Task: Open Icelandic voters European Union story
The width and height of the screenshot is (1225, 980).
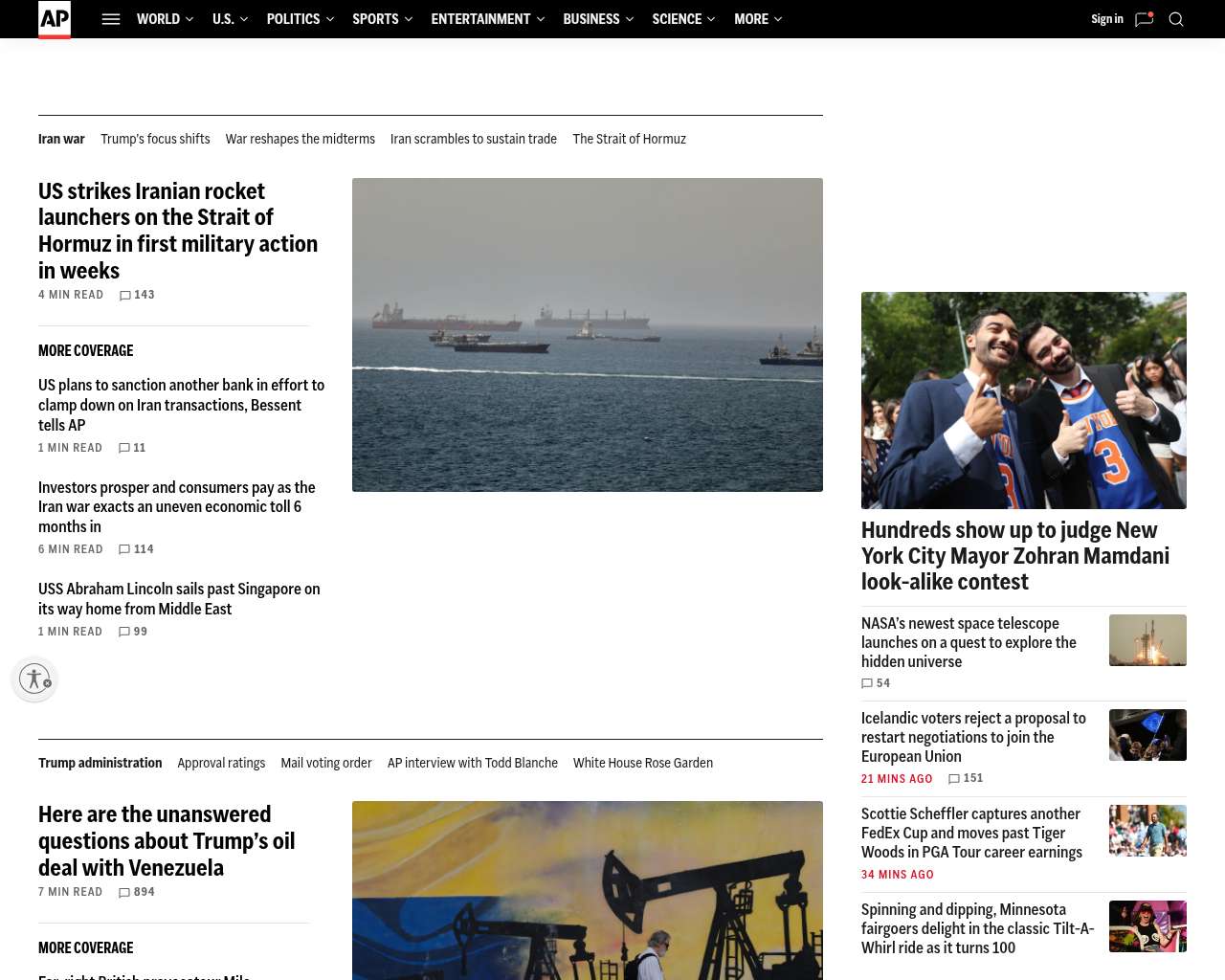Action: 973,737
